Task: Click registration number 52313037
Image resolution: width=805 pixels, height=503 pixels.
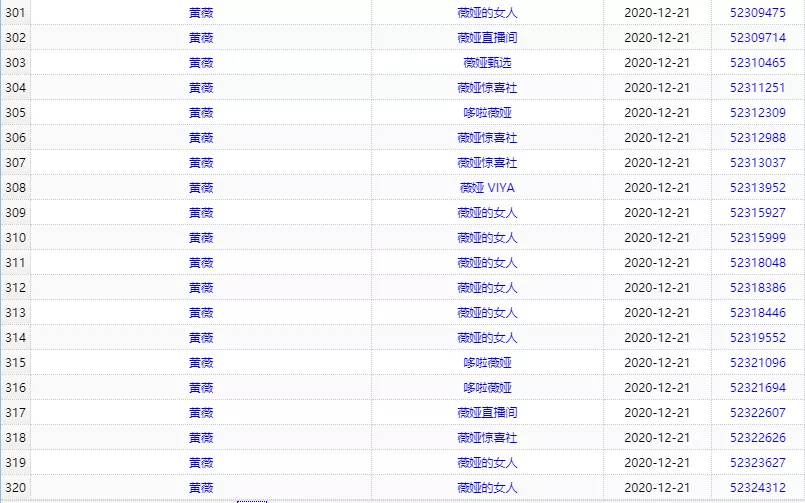Action: 758,163
